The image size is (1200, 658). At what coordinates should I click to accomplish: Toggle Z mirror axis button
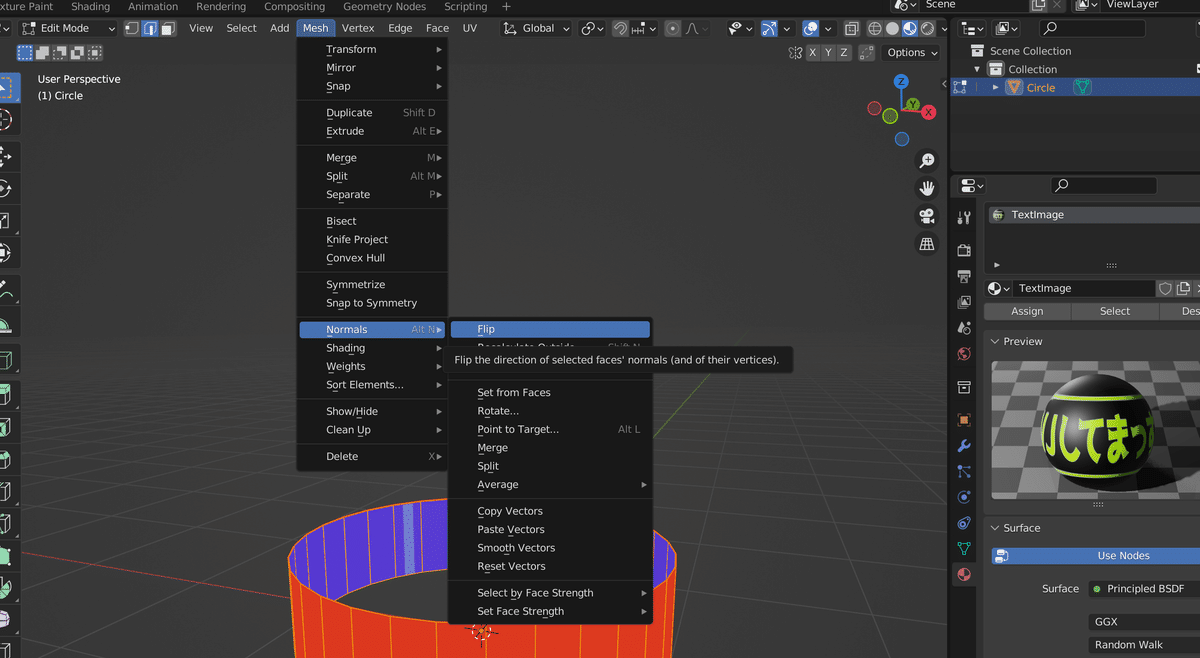[x=845, y=53]
